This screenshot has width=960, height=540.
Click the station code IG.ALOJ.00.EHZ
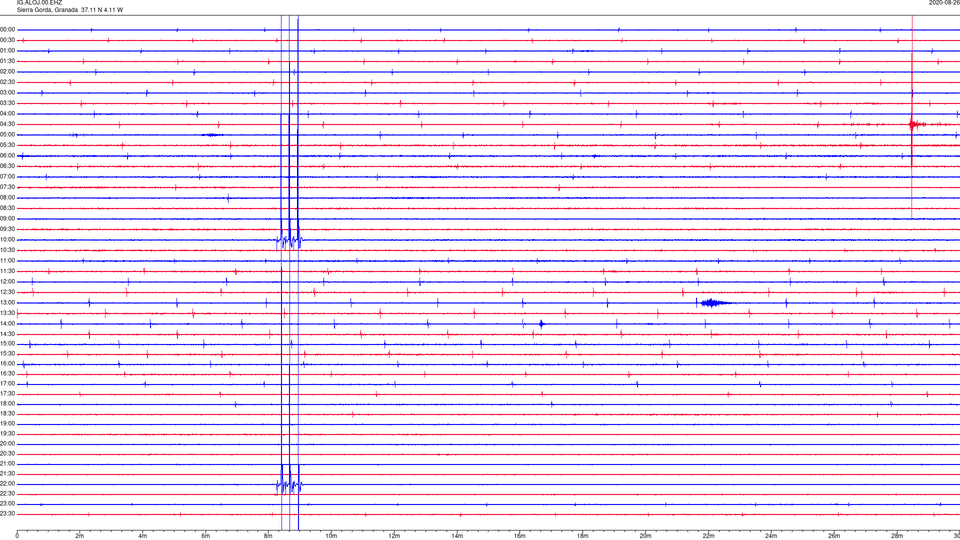click(x=39, y=2)
